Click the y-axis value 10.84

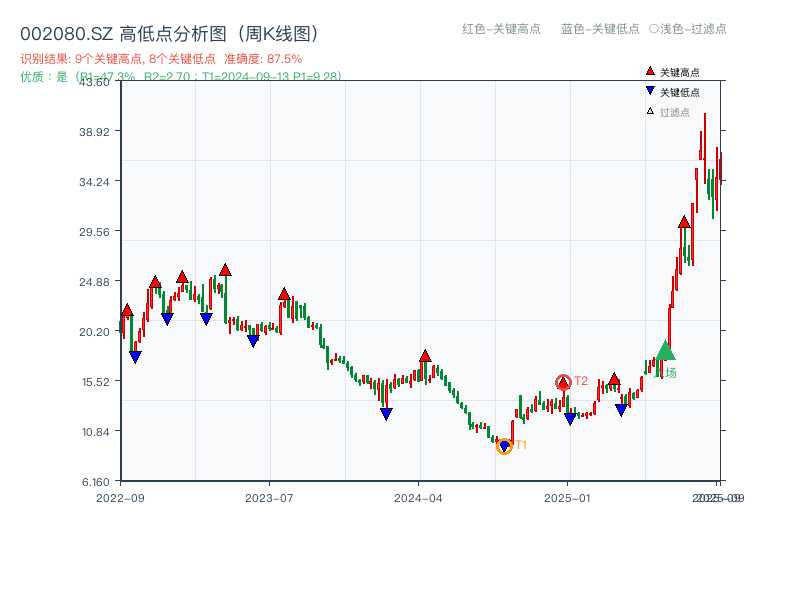click(95, 432)
